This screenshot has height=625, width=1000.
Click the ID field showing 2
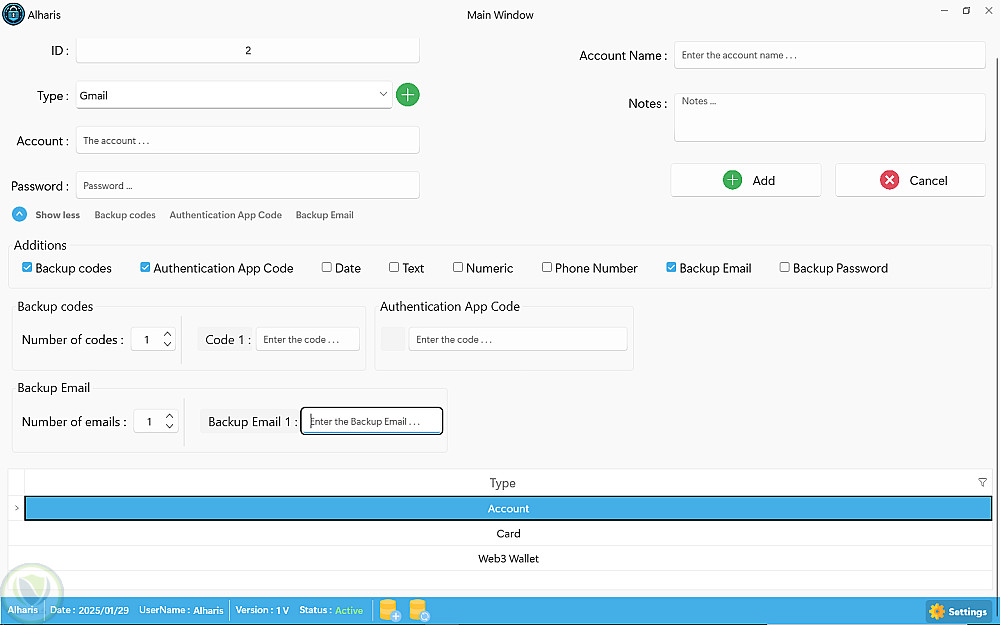click(247, 50)
